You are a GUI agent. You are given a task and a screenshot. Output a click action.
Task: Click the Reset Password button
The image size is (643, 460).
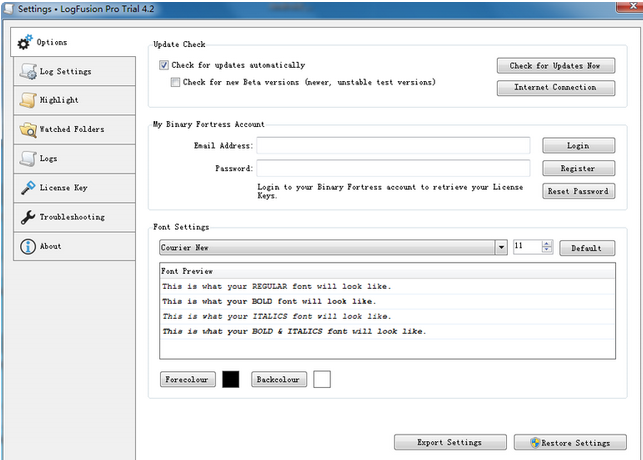pos(578,191)
